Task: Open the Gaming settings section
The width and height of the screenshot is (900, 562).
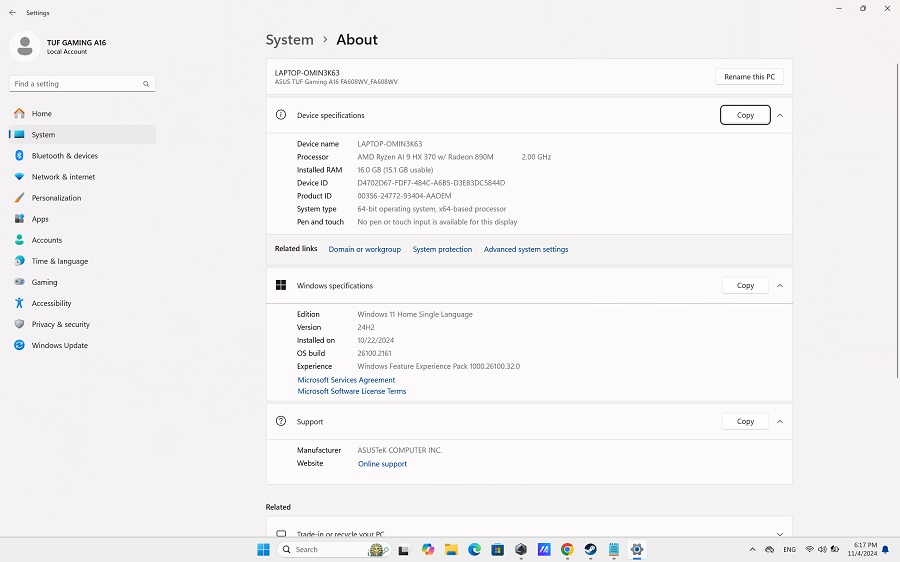Action: [x=44, y=282]
